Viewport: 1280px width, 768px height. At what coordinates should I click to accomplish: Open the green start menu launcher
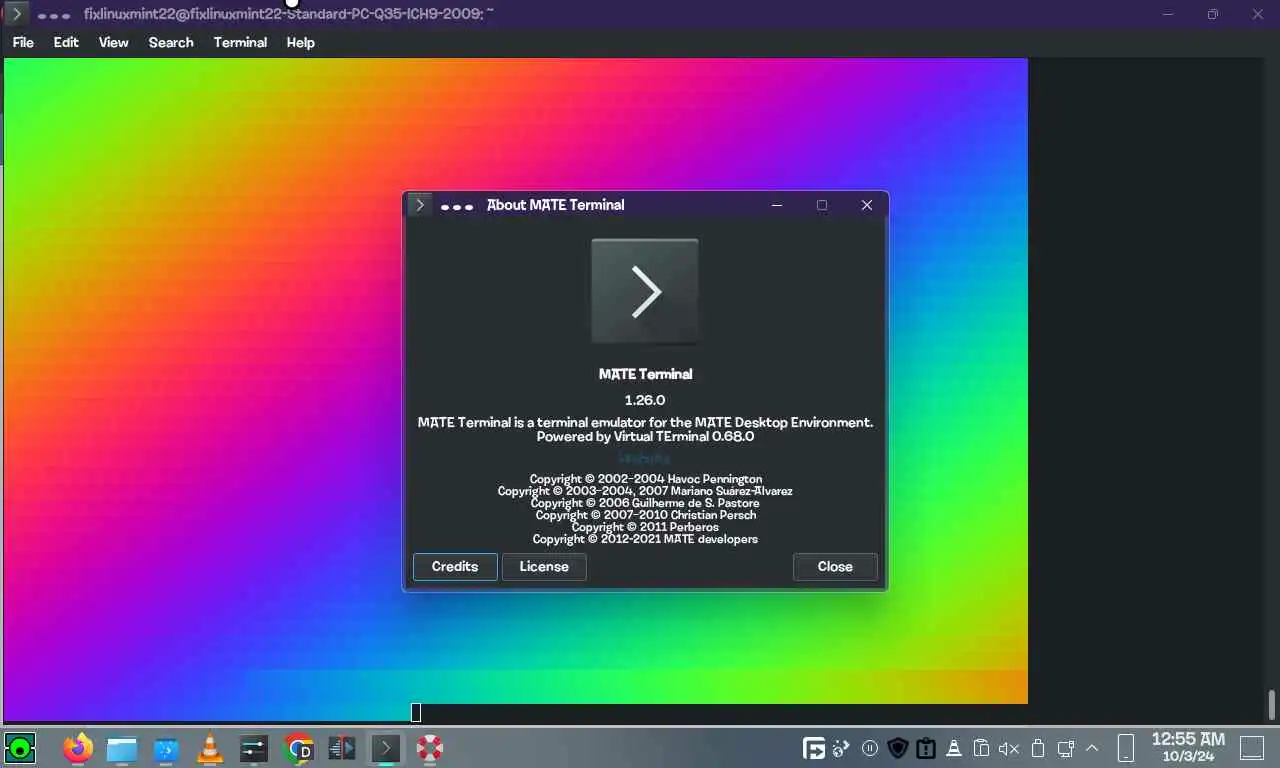(20, 748)
